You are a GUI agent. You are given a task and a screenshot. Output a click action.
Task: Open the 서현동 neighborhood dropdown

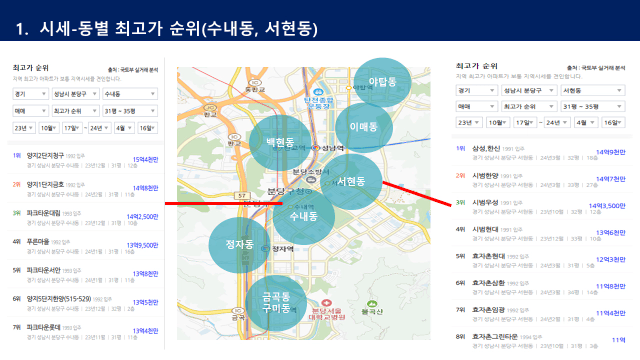593,90
